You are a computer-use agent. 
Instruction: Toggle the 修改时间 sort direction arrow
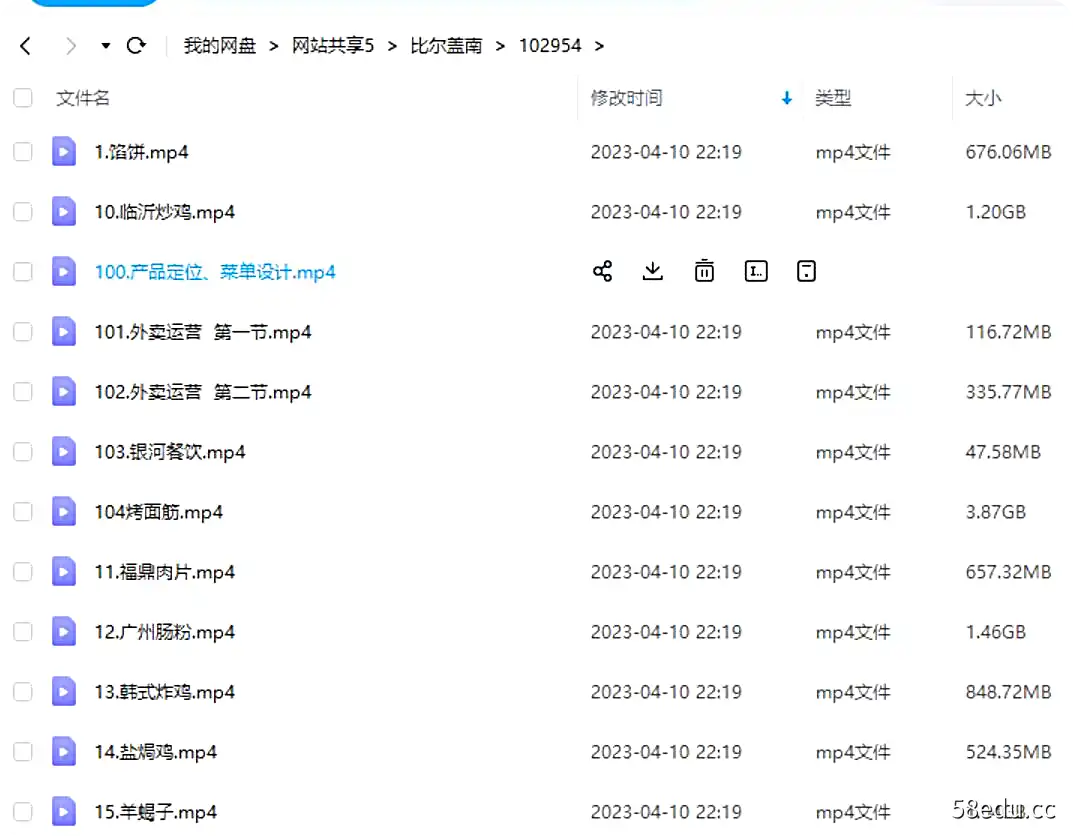click(x=786, y=97)
